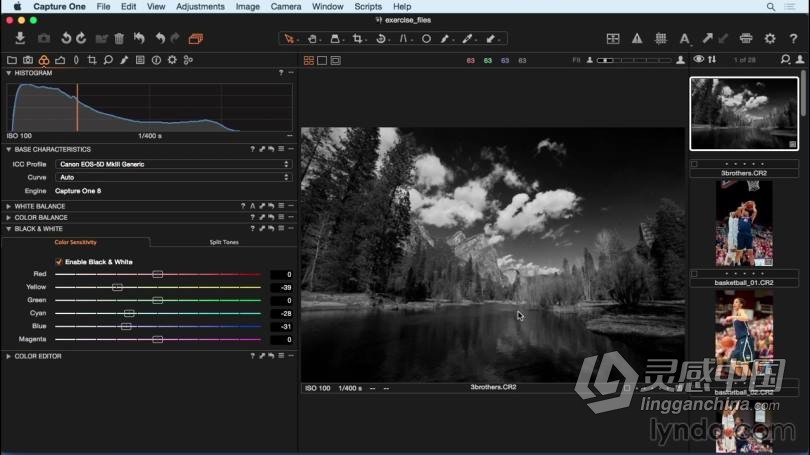Select the Crop tool in cursor toolbar
The image size is (810, 455).
pos(357,39)
